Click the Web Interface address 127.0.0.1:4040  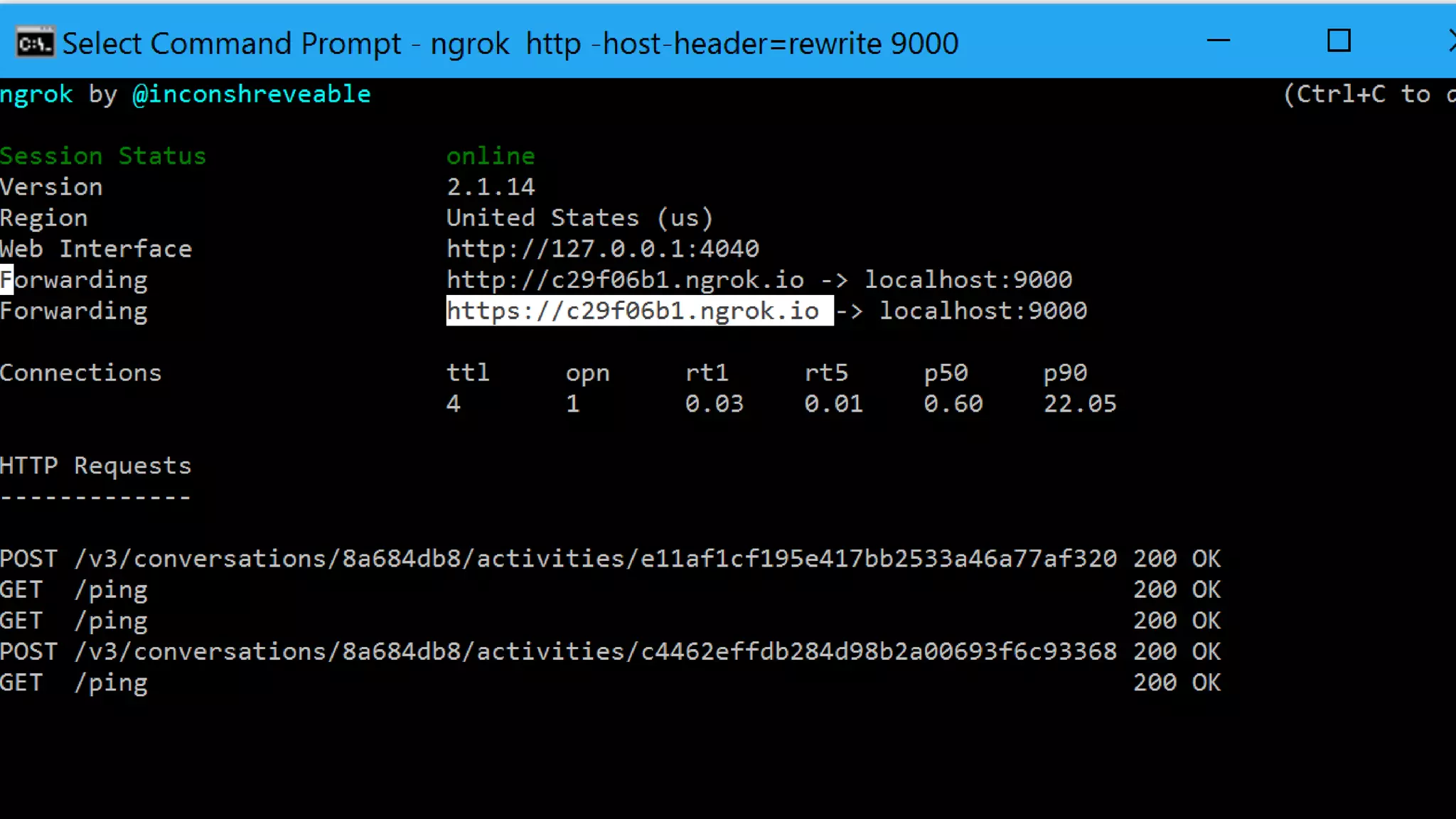[x=602, y=249]
